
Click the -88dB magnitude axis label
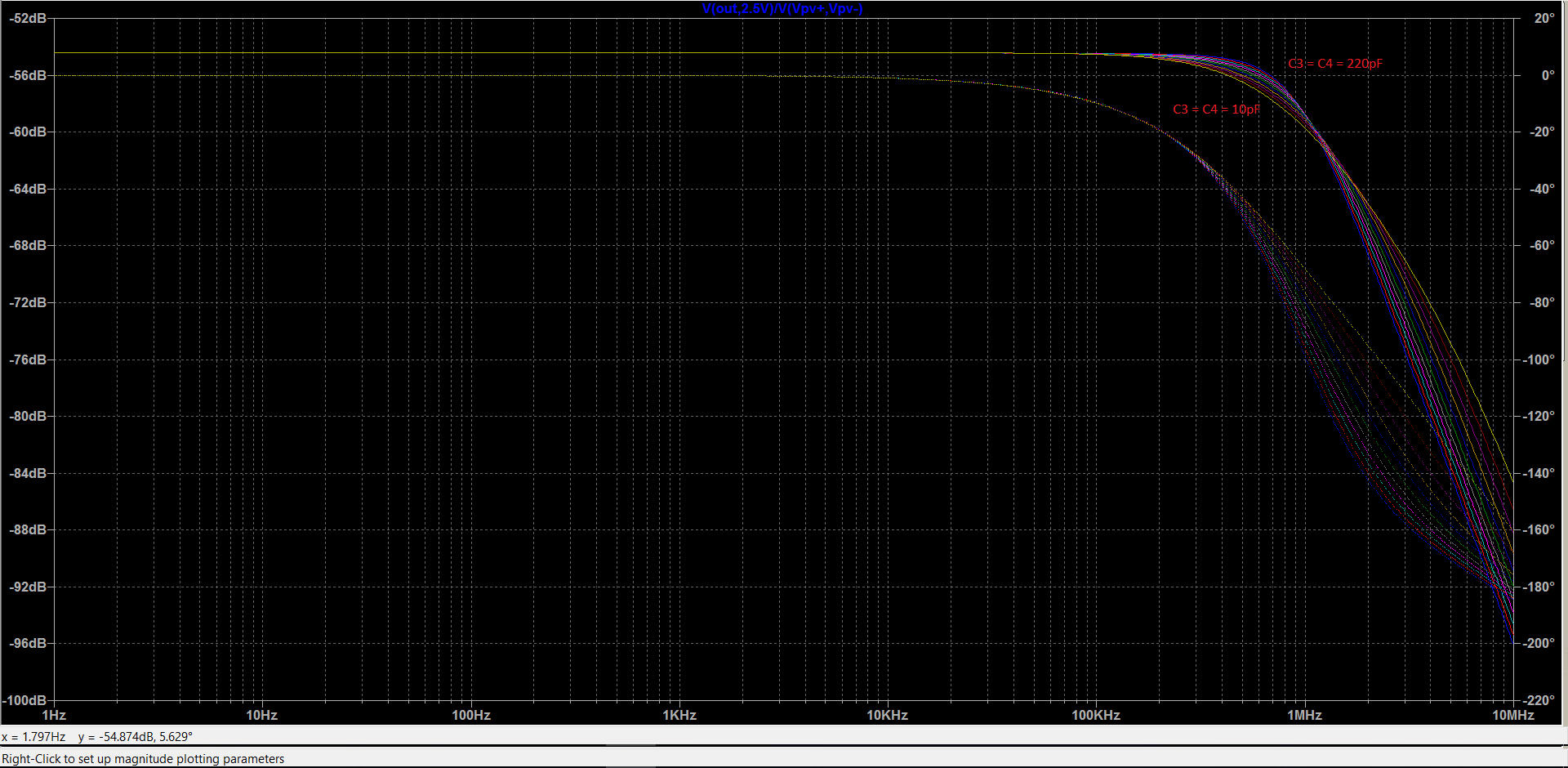[28, 529]
